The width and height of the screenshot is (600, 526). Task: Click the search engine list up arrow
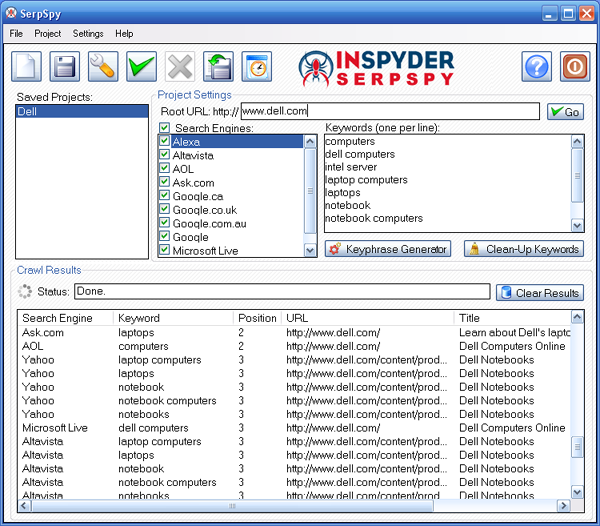click(x=310, y=142)
